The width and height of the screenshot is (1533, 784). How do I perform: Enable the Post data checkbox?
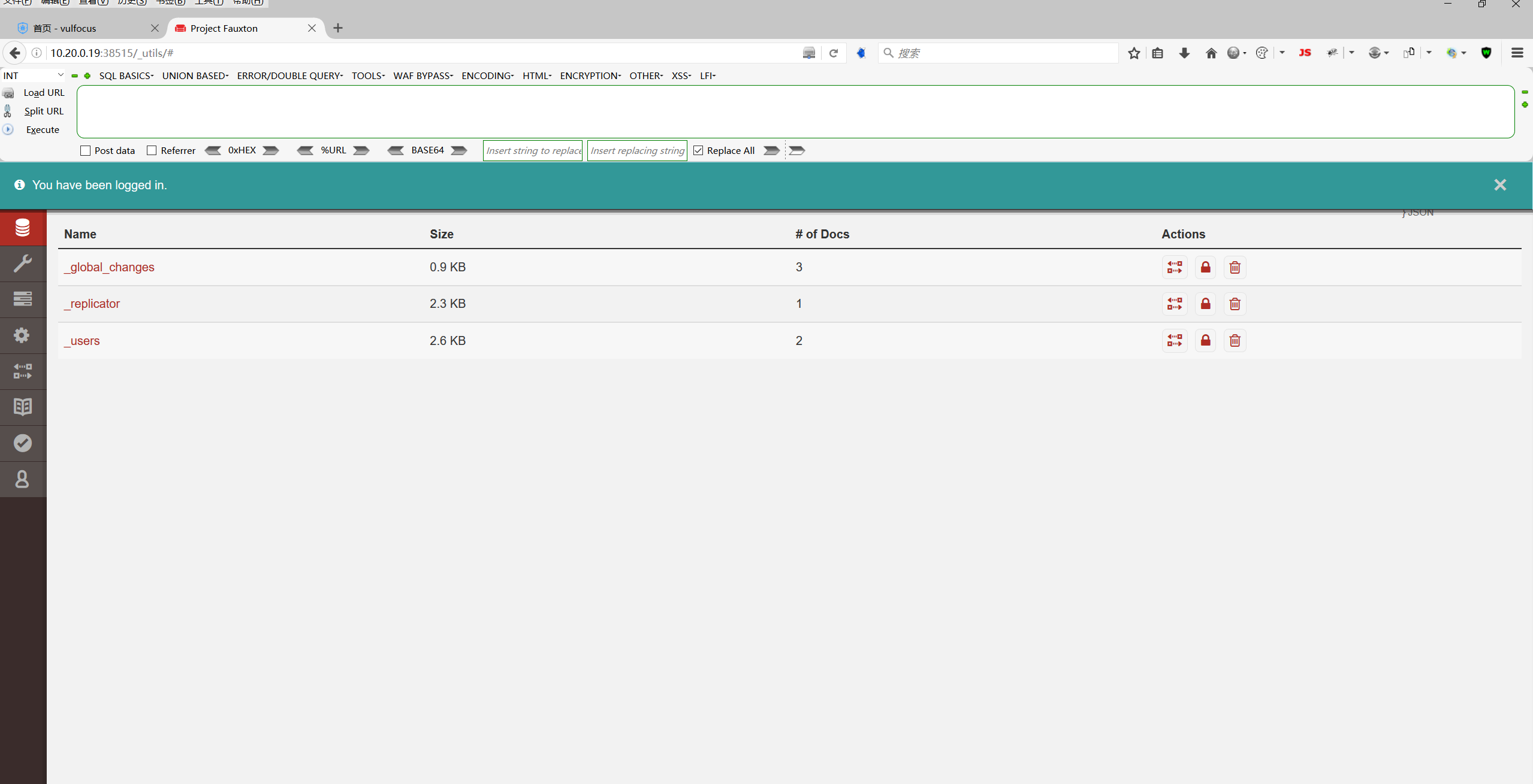point(86,151)
